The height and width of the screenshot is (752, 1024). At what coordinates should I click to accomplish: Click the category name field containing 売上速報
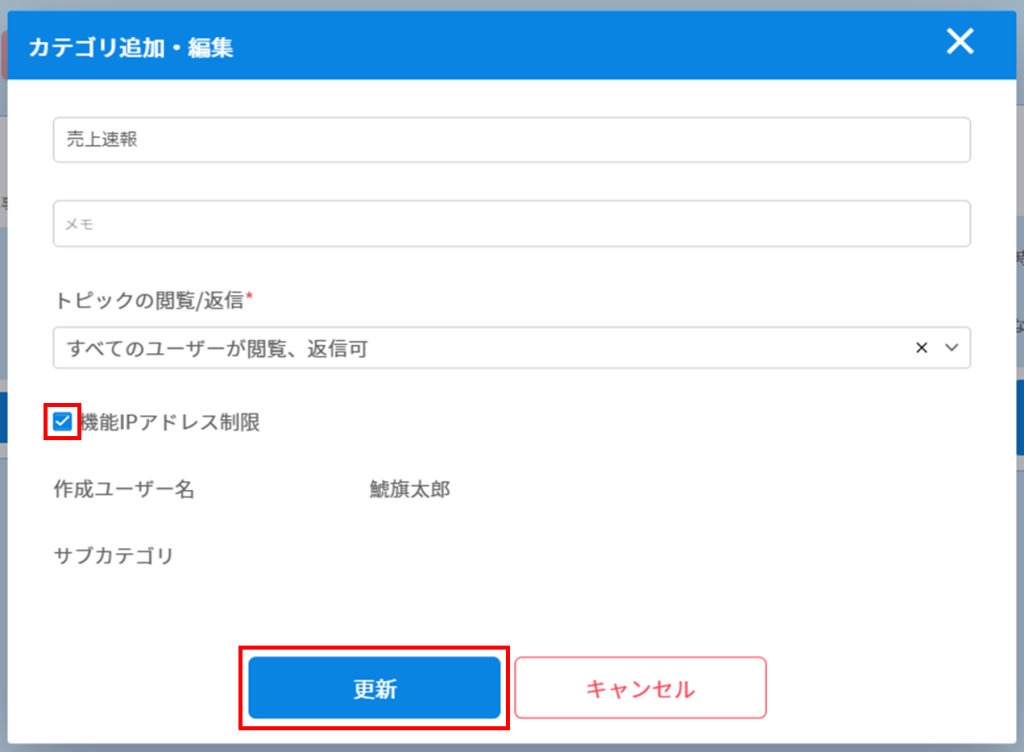click(x=511, y=140)
